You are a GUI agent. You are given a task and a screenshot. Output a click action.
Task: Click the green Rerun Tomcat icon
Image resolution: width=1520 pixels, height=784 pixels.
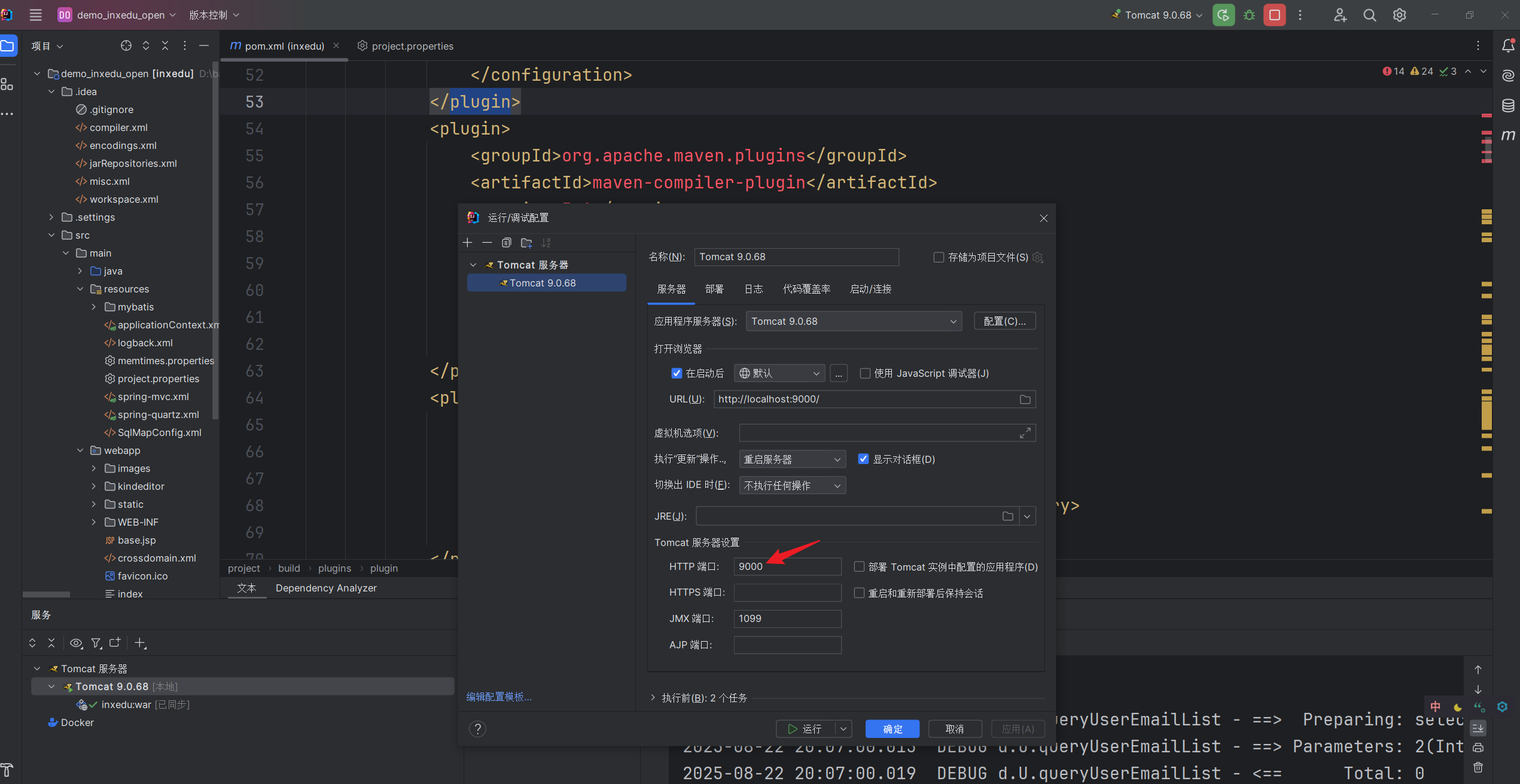(1223, 15)
